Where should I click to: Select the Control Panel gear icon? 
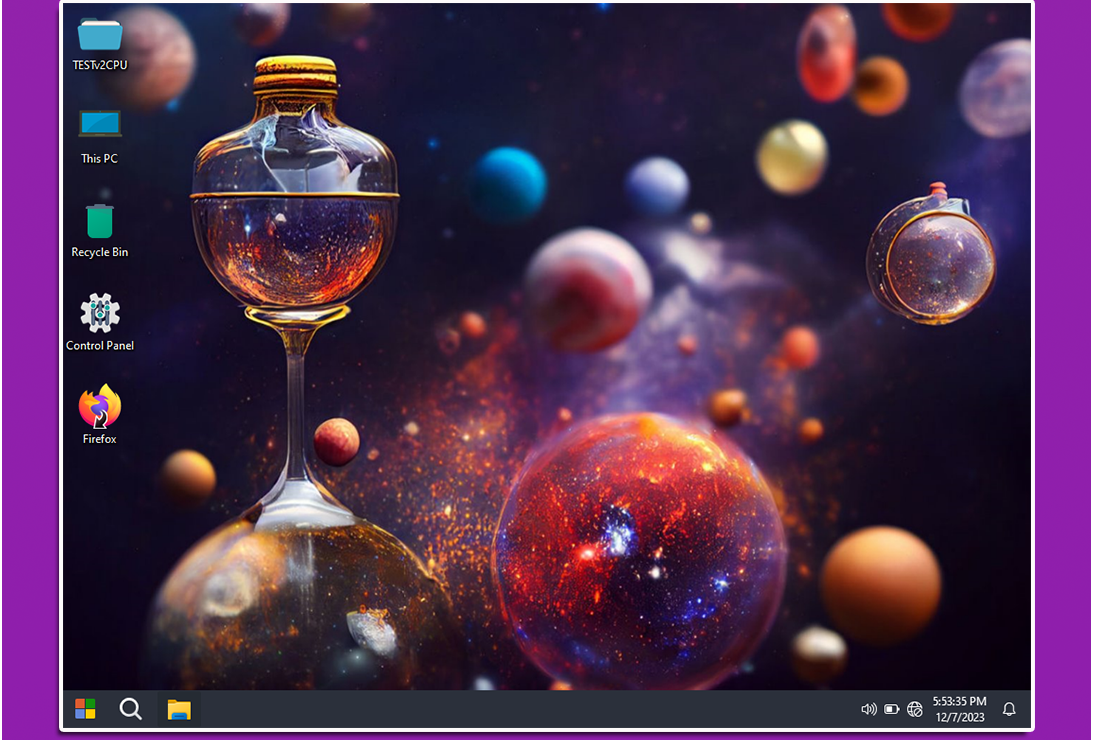point(100,313)
